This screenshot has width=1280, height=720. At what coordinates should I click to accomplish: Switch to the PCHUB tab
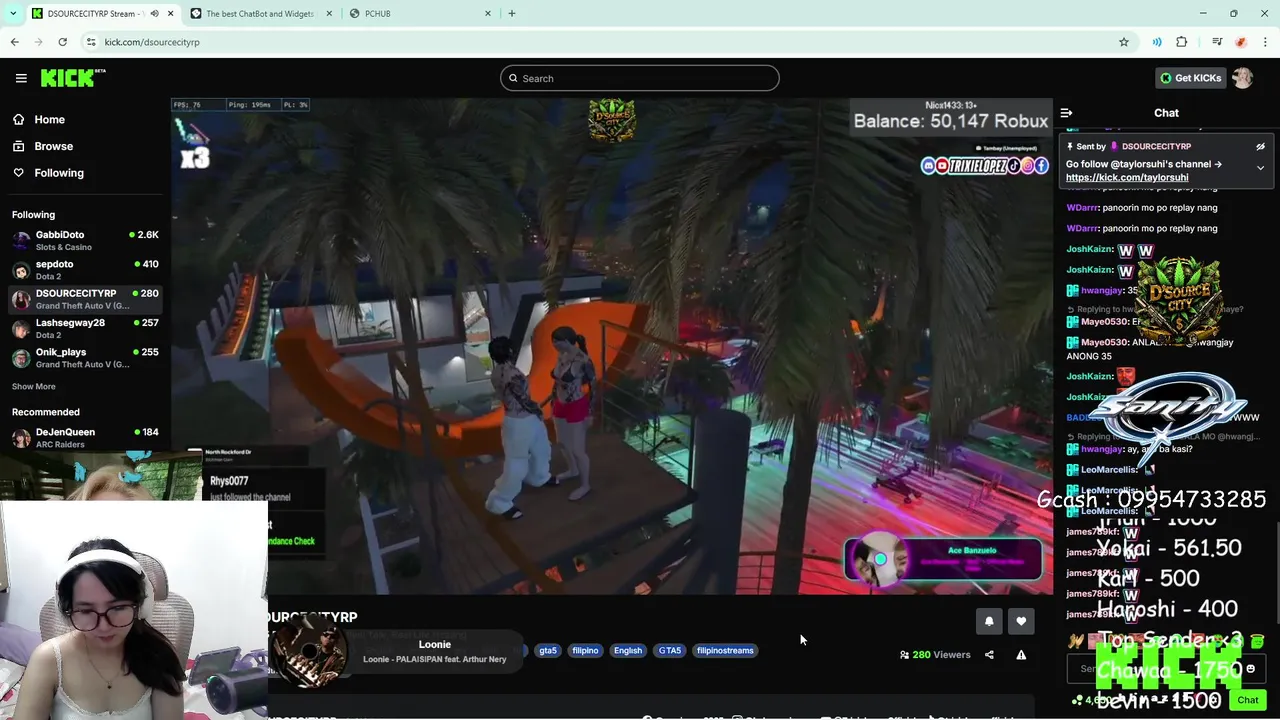coord(420,13)
